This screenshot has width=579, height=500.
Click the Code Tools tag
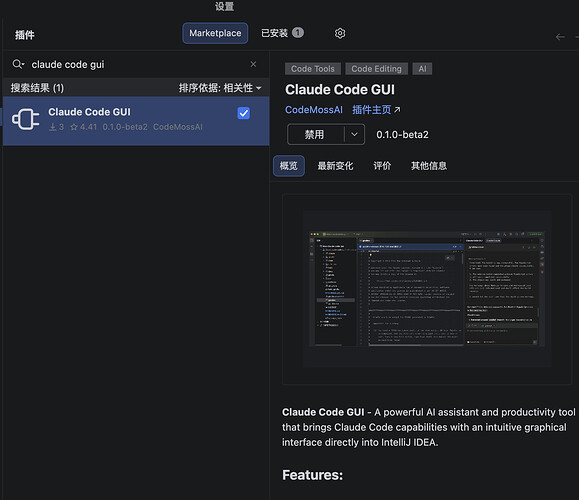tap(313, 69)
